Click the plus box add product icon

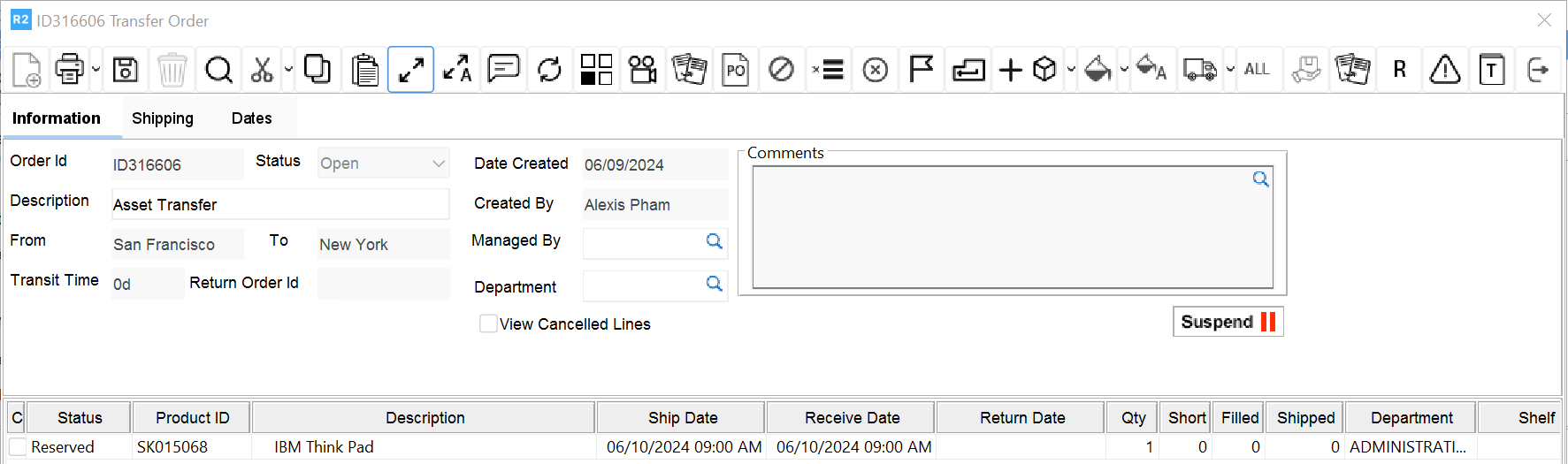(x=1028, y=69)
